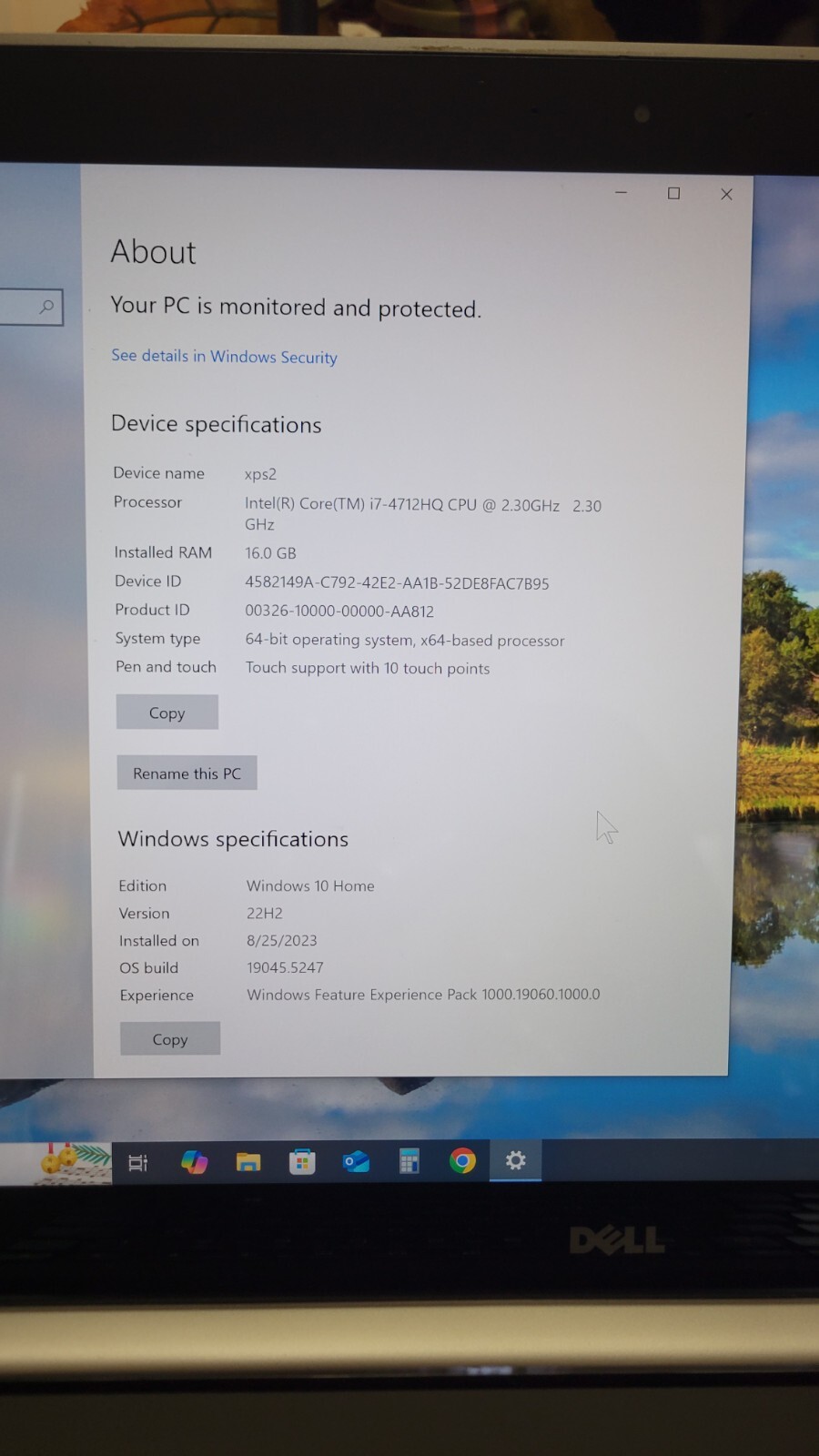Click the Settings gear taskbar icon
Image resolution: width=819 pixels, height=1456 pixels.
(515, 1160)
